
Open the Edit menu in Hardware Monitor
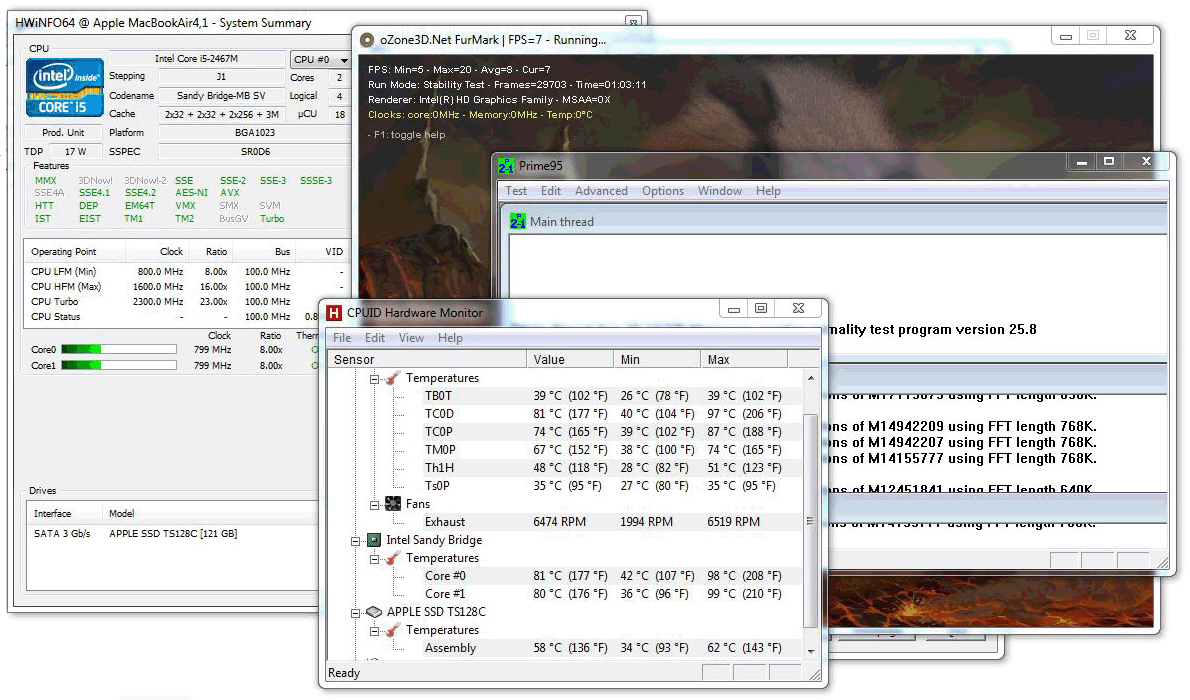point(375,338)
